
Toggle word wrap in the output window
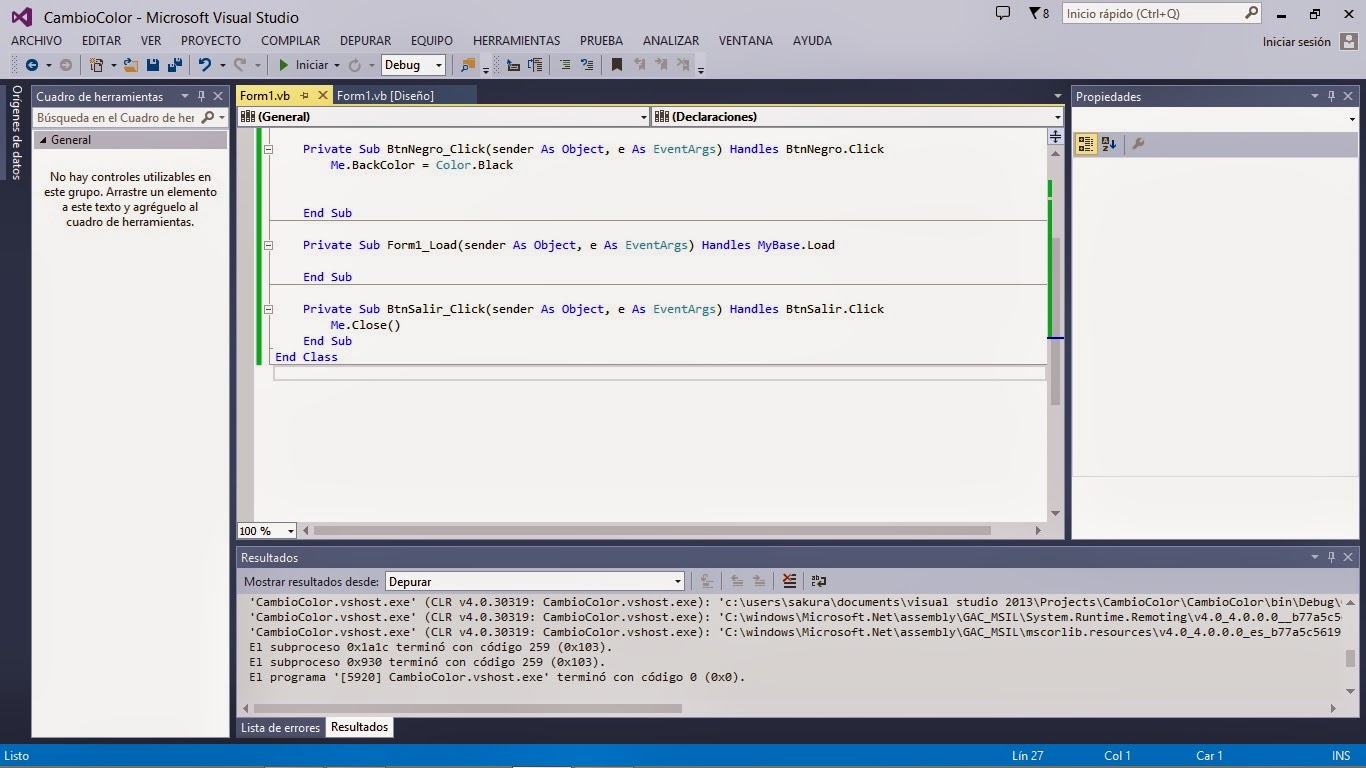[x=818, y=581]
